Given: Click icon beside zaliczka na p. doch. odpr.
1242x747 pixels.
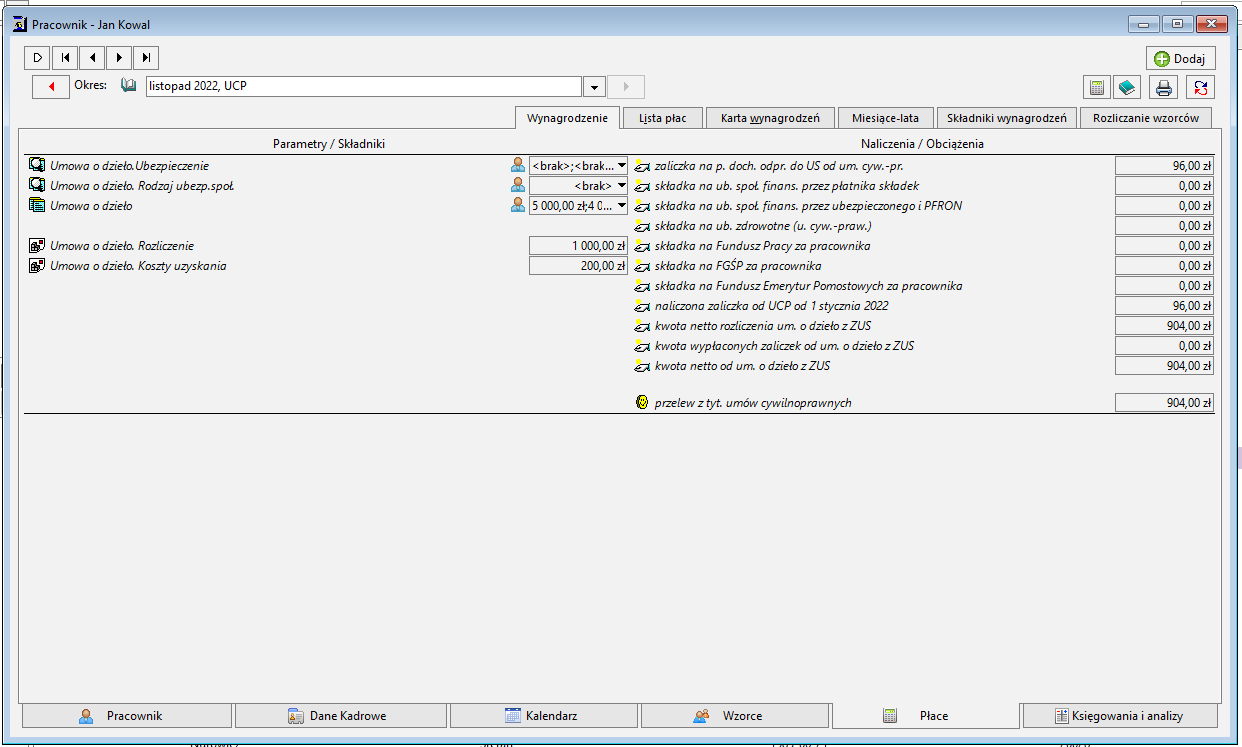Looking at the screenshot, I should 642,165.
